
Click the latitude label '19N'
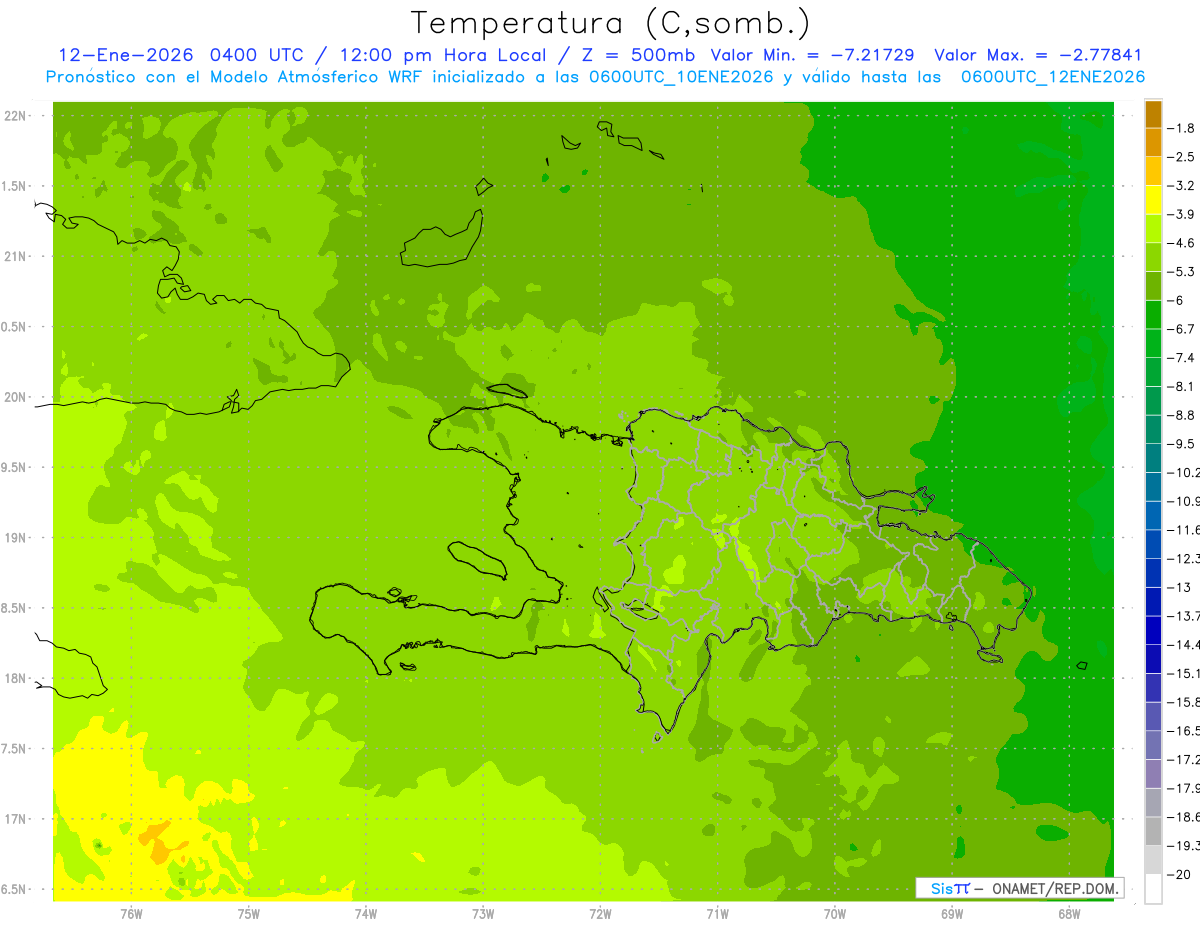coord(14,537)
